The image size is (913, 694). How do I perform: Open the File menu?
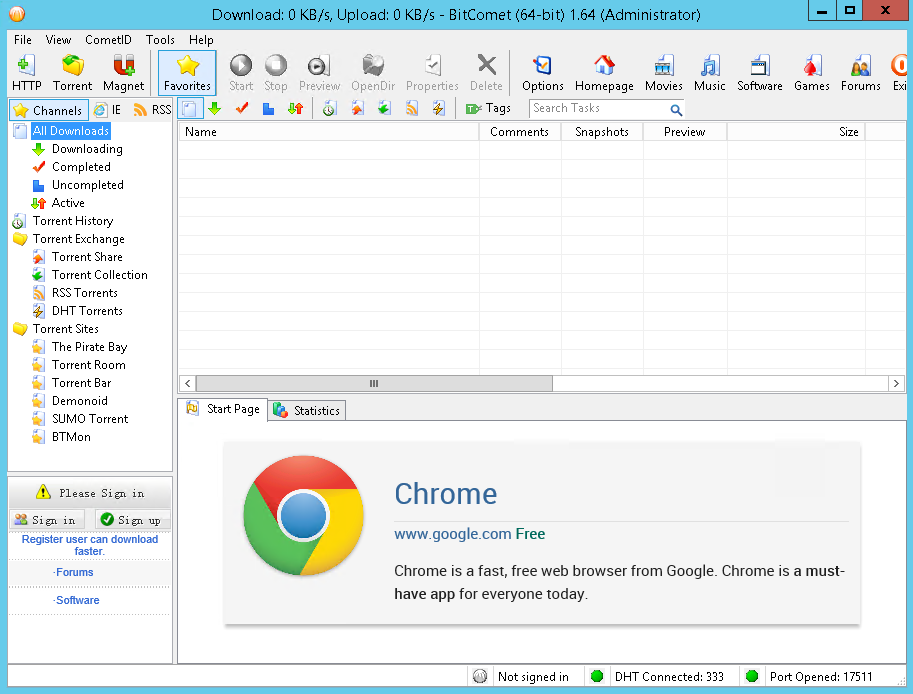pos(23,40)
